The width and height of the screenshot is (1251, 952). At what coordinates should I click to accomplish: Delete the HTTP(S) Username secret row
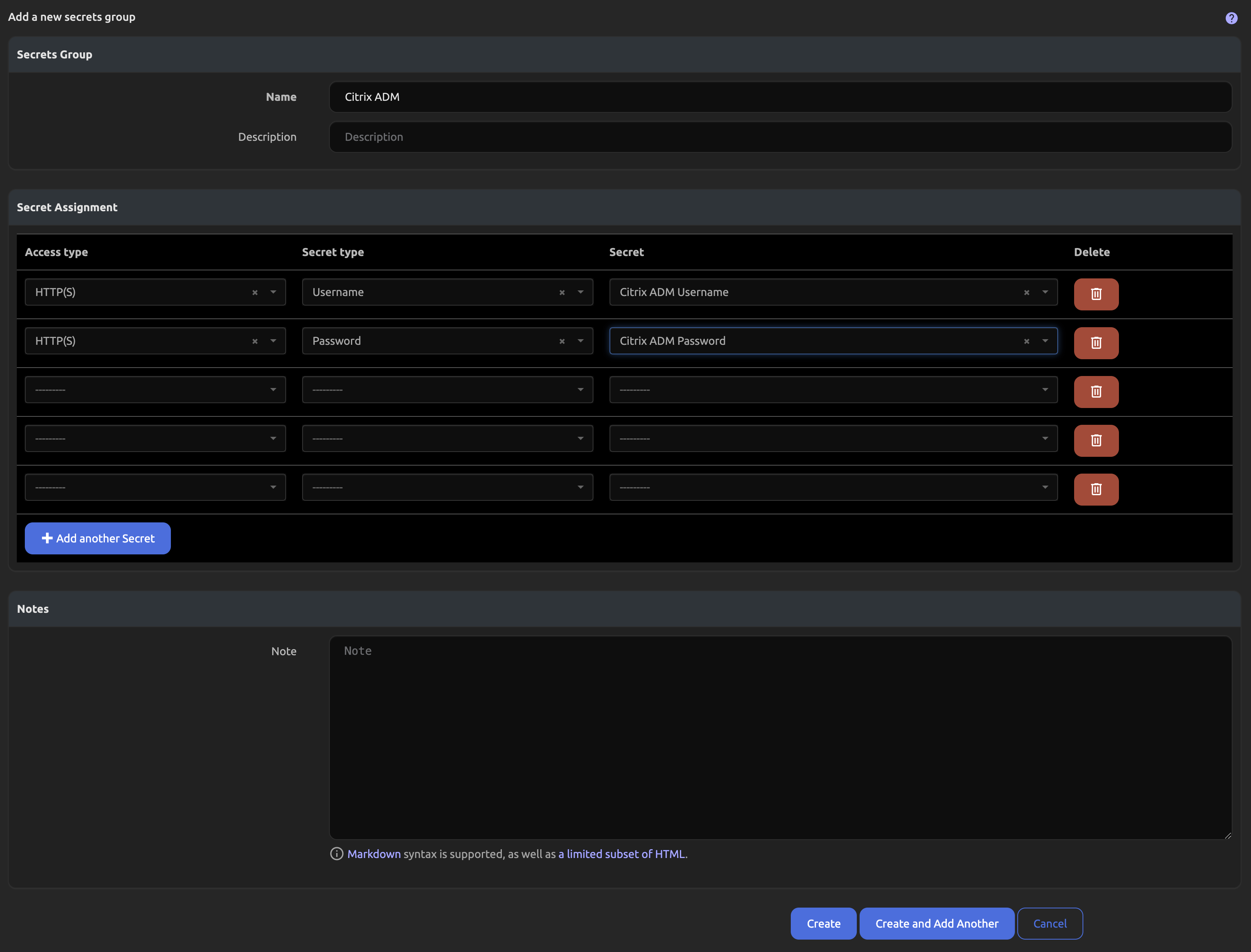(1096, 294)
